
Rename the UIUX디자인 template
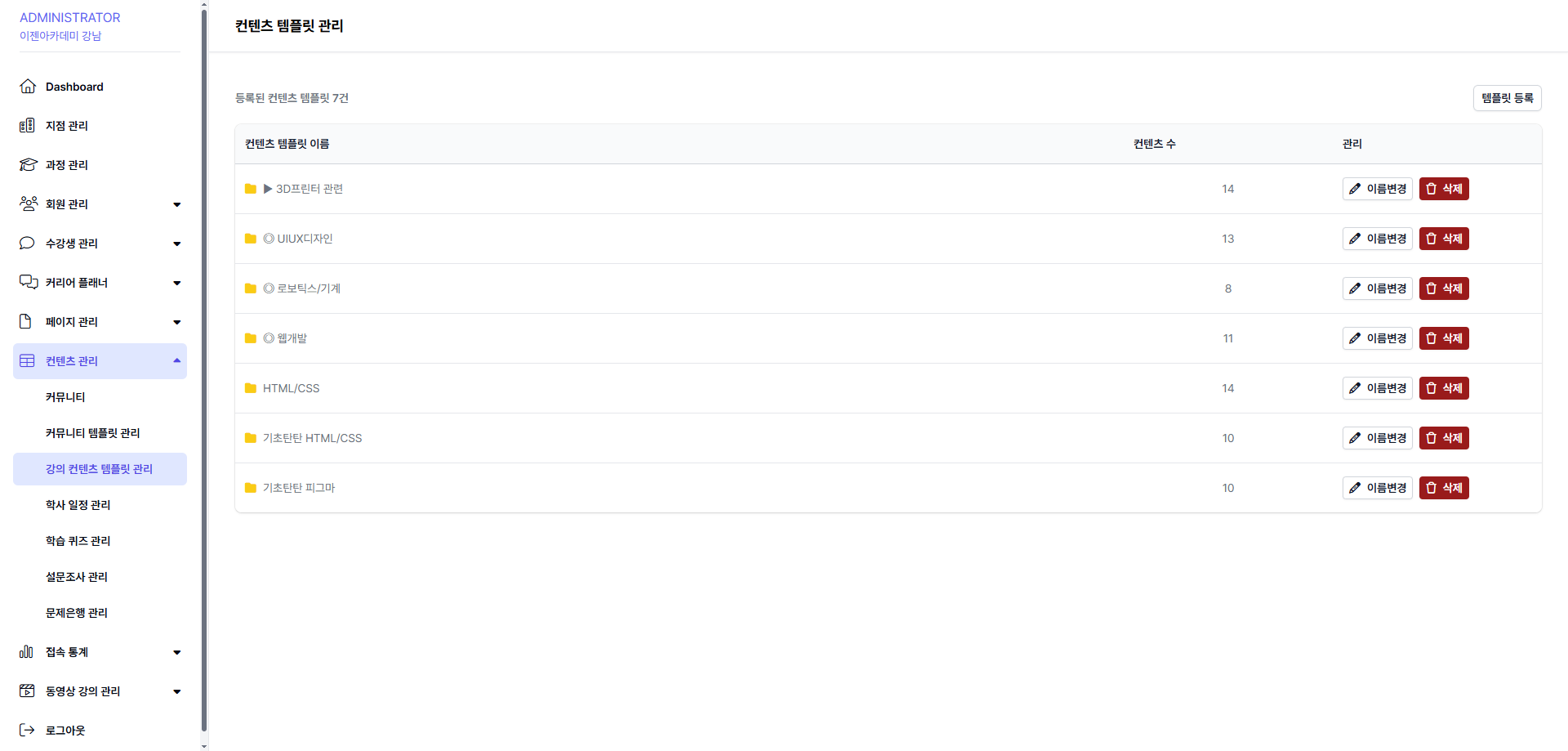pyautogui.click(x=1377, y=239)
